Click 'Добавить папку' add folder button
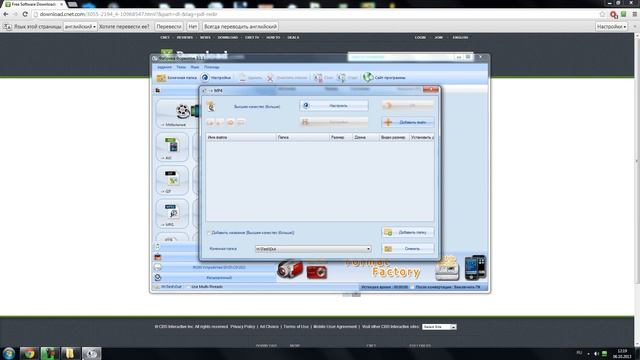 click(x=408, y=232)
